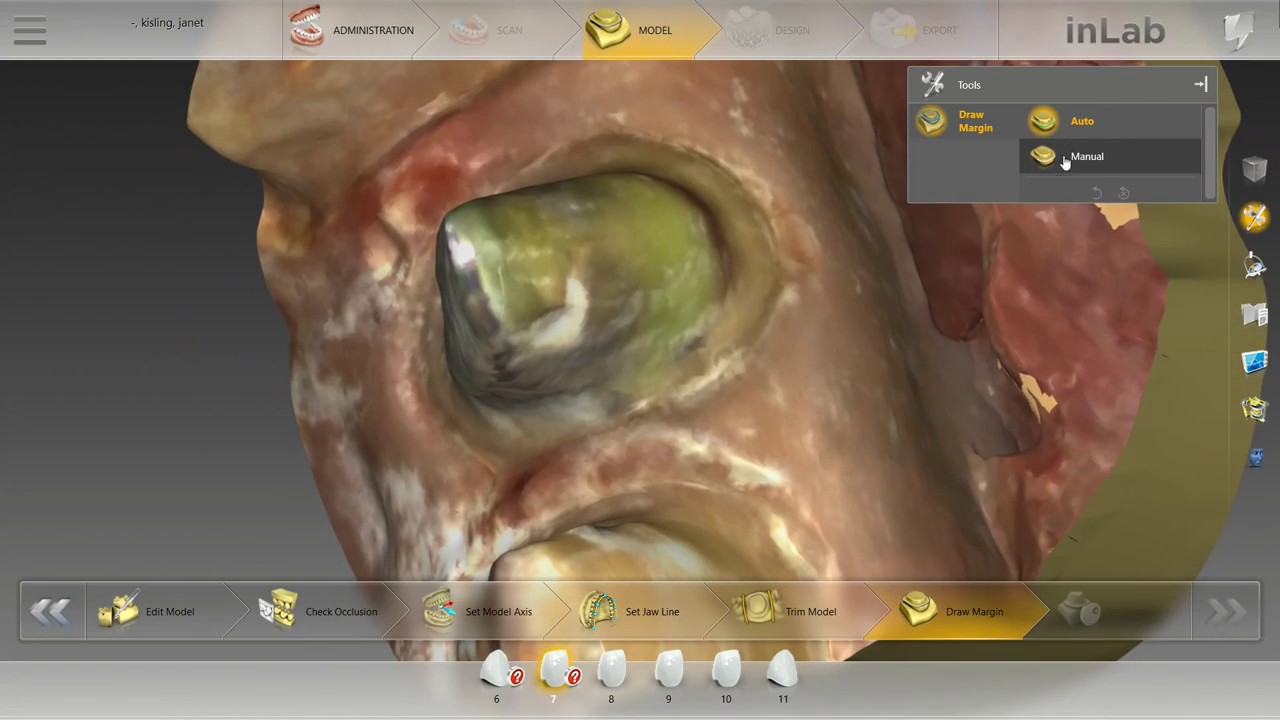Image resolution: width=1280 pixels, height=720 pixels.
Task: Open the Set Jaw Line step
Action: click(630, 611)
